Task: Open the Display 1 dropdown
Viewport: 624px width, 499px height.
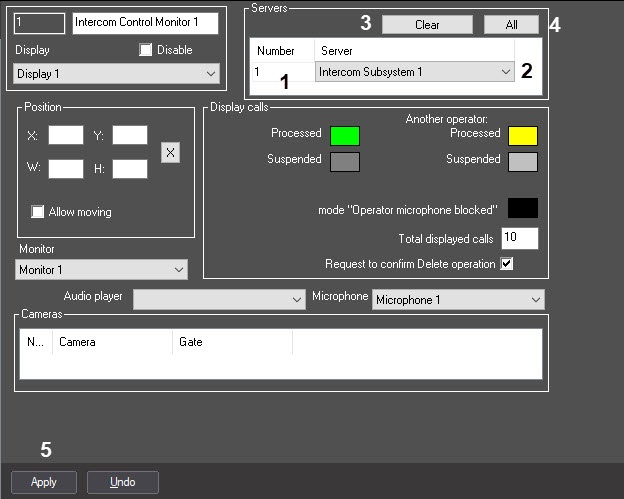Action: click(x=116, y=74)
